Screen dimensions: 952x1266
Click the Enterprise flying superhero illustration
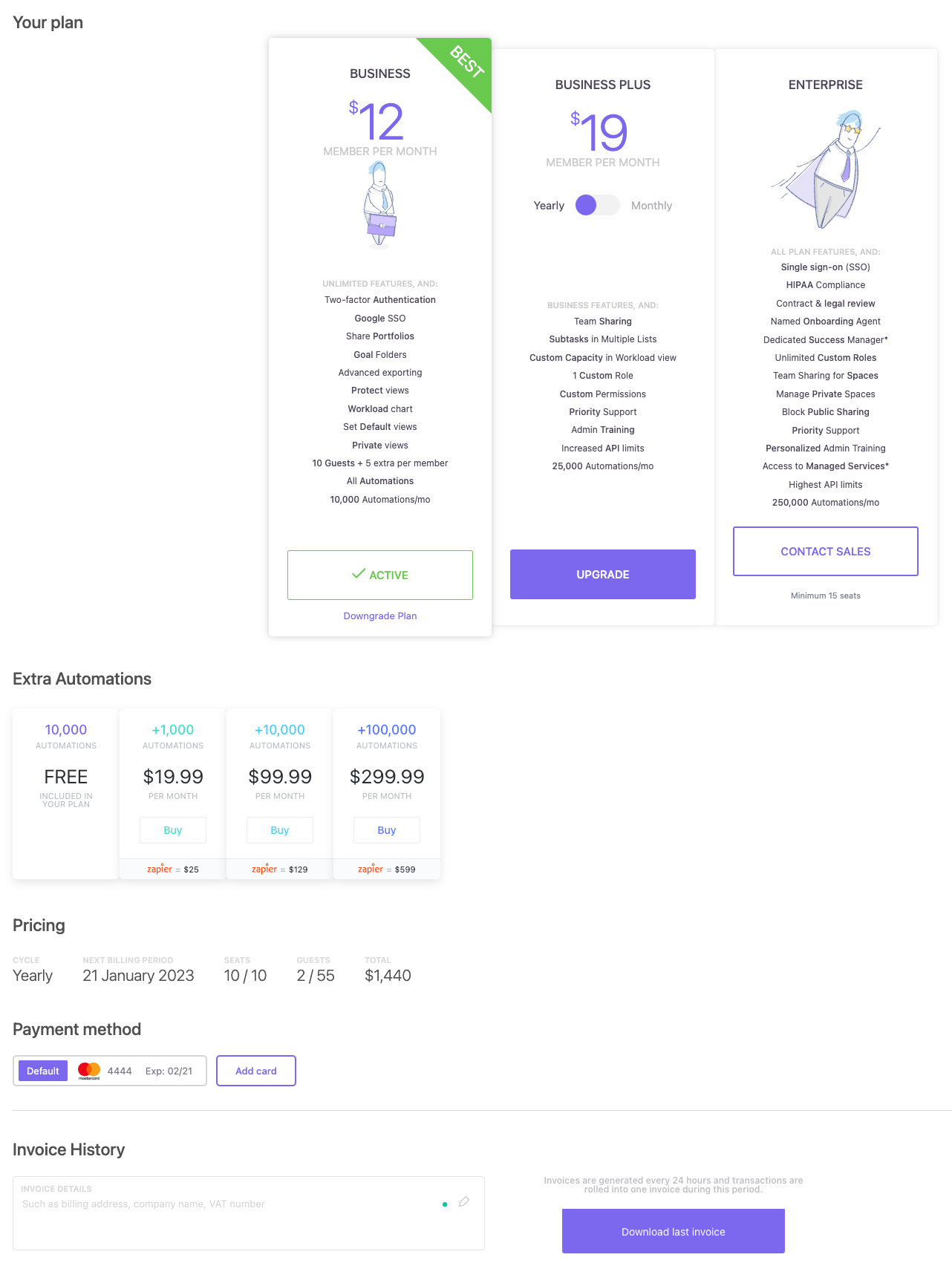[x=826, y=171]
